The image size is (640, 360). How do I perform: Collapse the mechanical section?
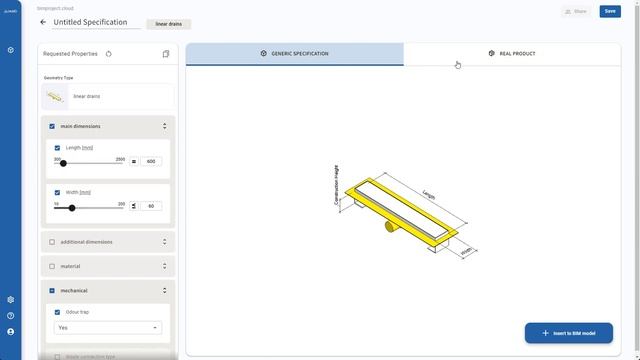(x=164, y=291)
